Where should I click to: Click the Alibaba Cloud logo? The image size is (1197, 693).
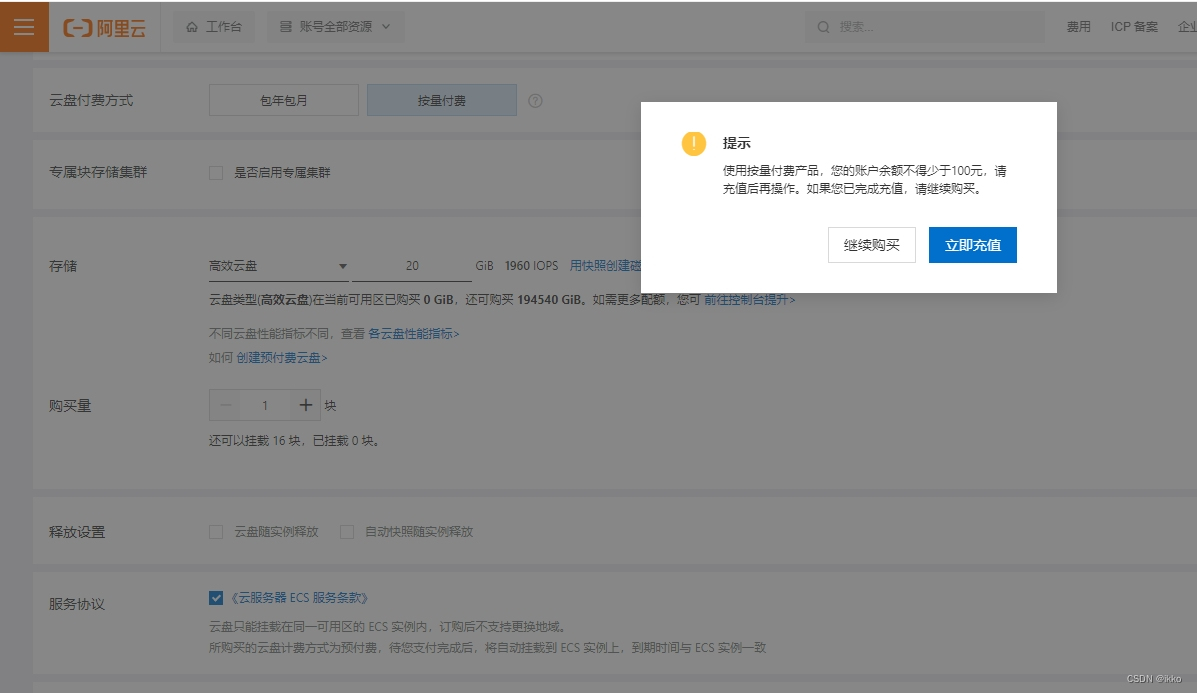pos(103,27)
